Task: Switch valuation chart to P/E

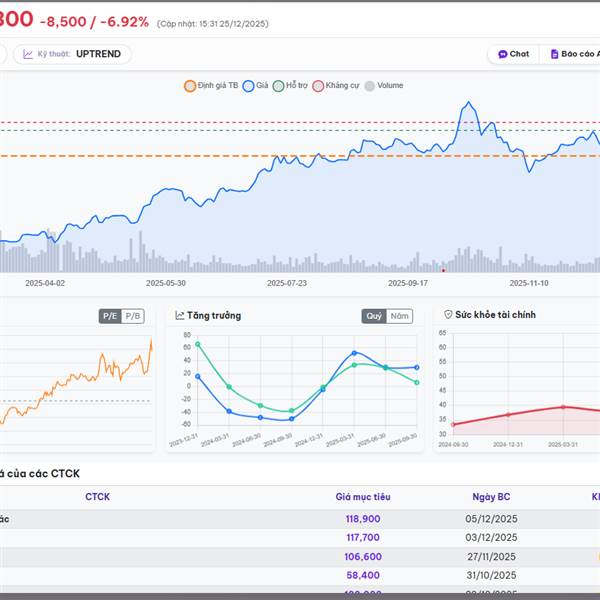Action: click(x=109, y=316)
